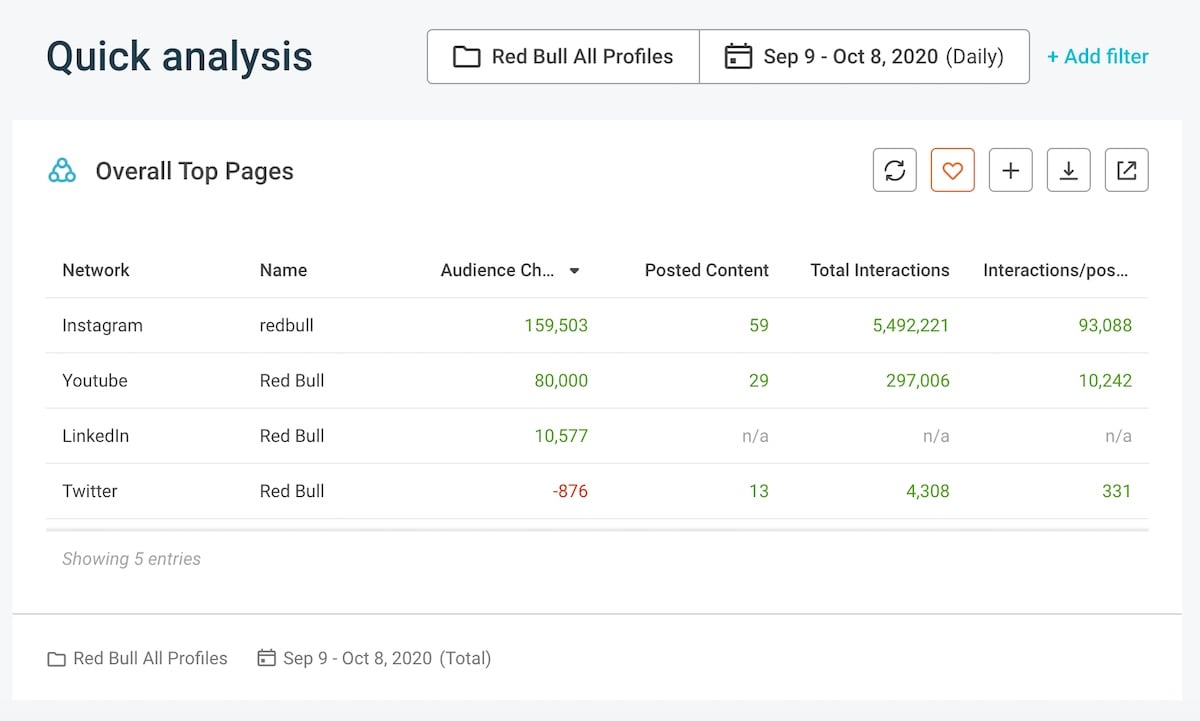Click the footer Sep 9 - Oct 8, 2020 (Total) label
Viewport: 1200px width, 721px height.
click(387, 658)
